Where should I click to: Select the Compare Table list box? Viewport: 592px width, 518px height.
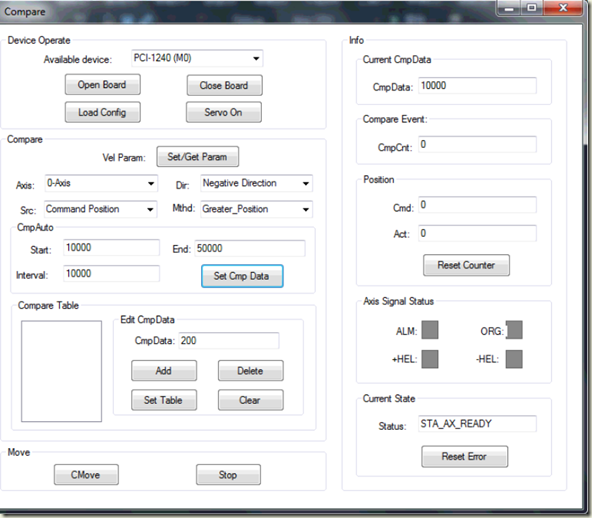coord(62,371)
